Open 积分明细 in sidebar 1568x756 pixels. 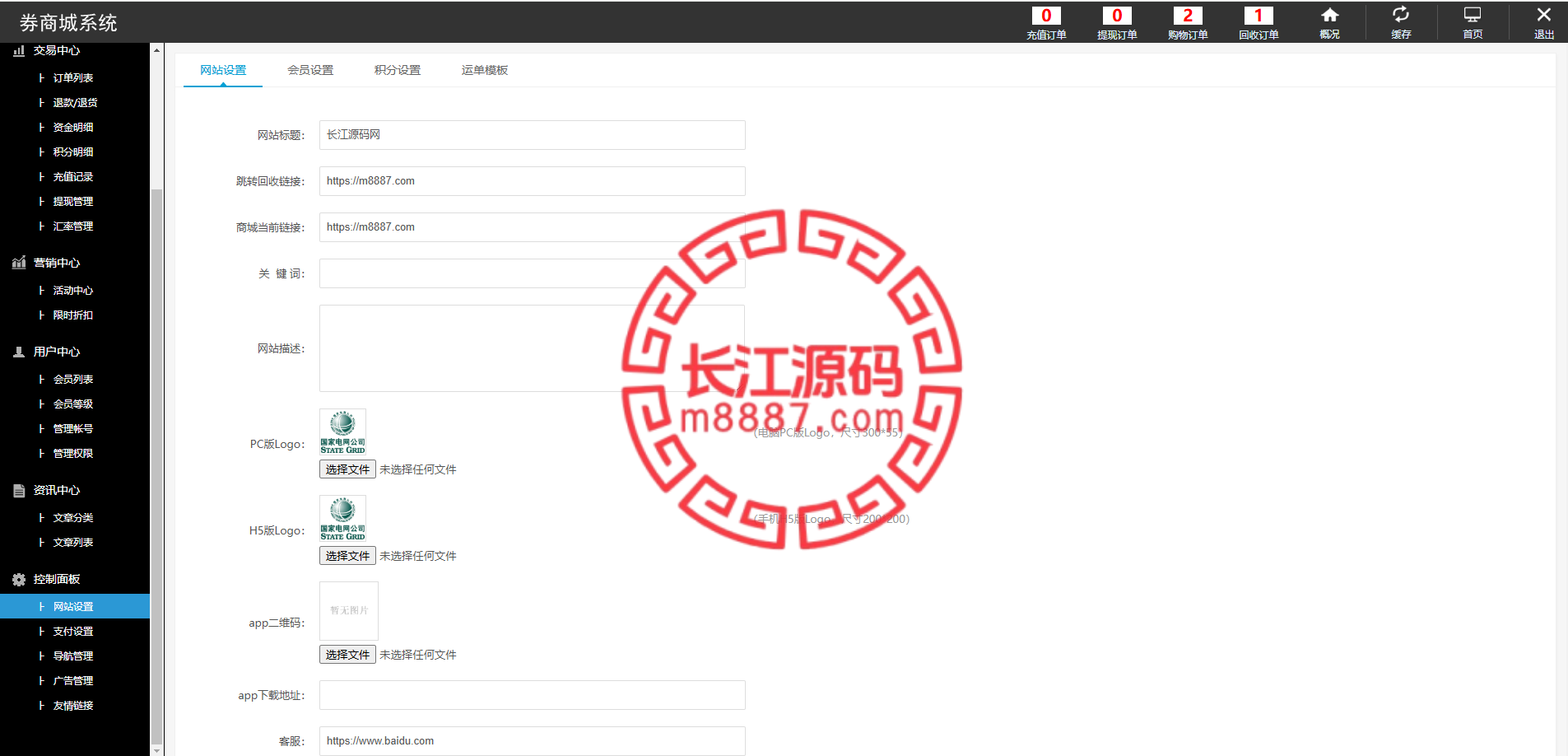[x=74, y=152]
